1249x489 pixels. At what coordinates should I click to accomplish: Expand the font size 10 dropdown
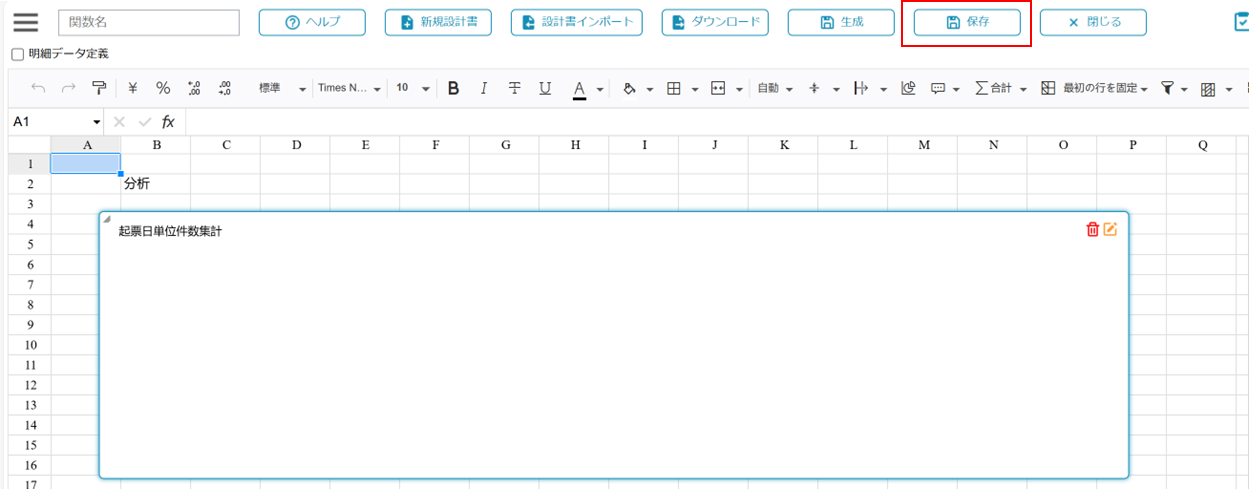412,88
